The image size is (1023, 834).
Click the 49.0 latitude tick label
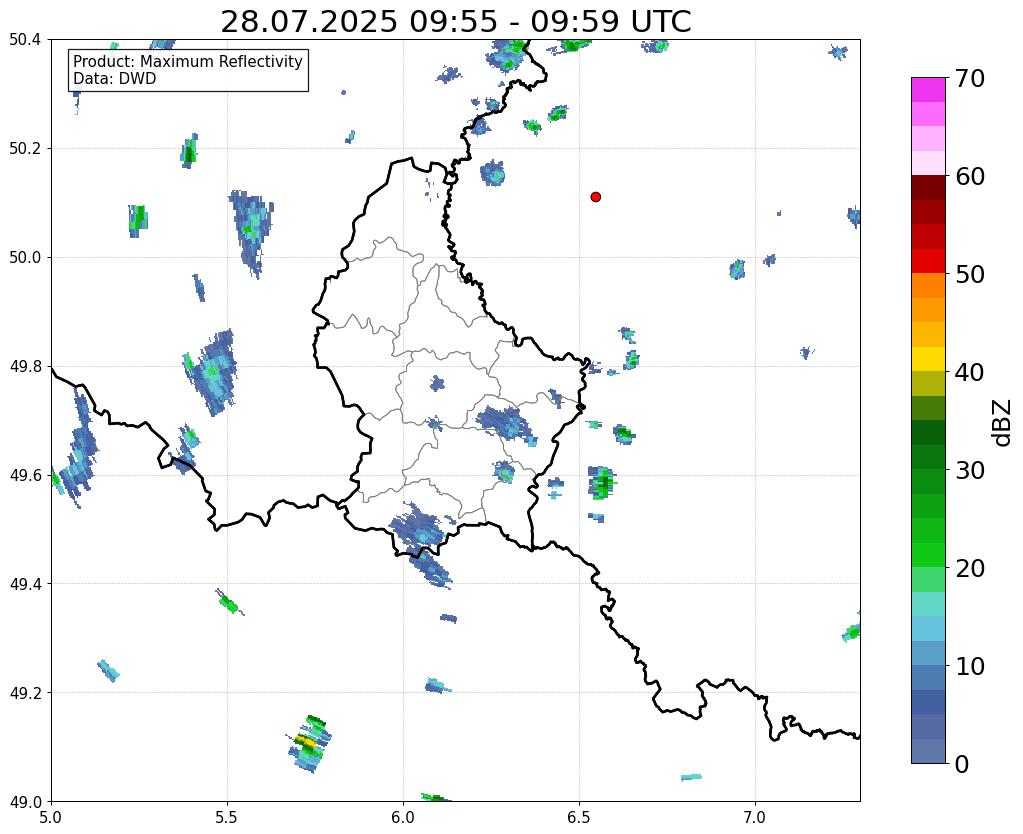coord(25,801)
